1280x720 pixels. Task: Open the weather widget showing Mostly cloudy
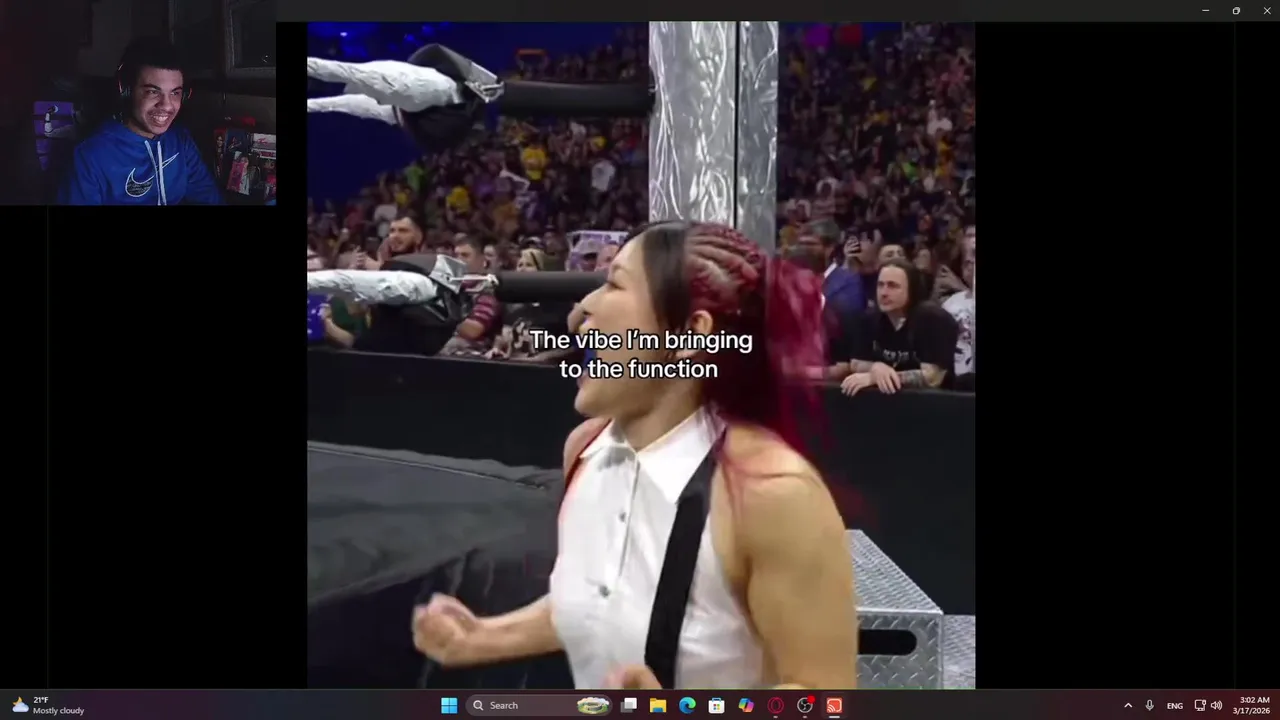point(48,705)
